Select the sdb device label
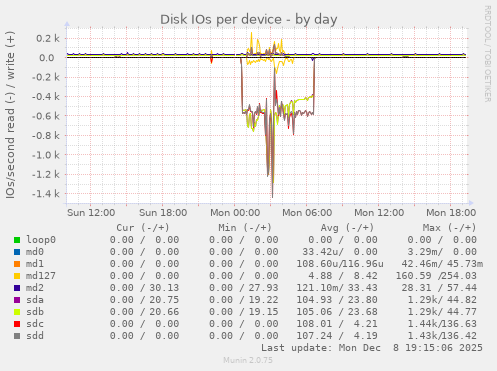This screenshot has height=371, width=497. 35,312
